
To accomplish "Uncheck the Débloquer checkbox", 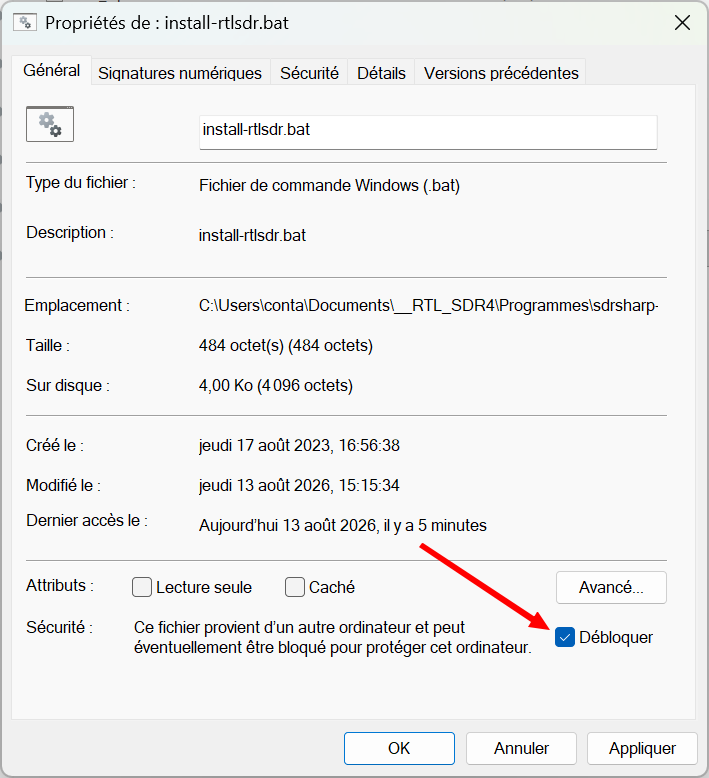I will pyautogui.click(x=565, y=637).
